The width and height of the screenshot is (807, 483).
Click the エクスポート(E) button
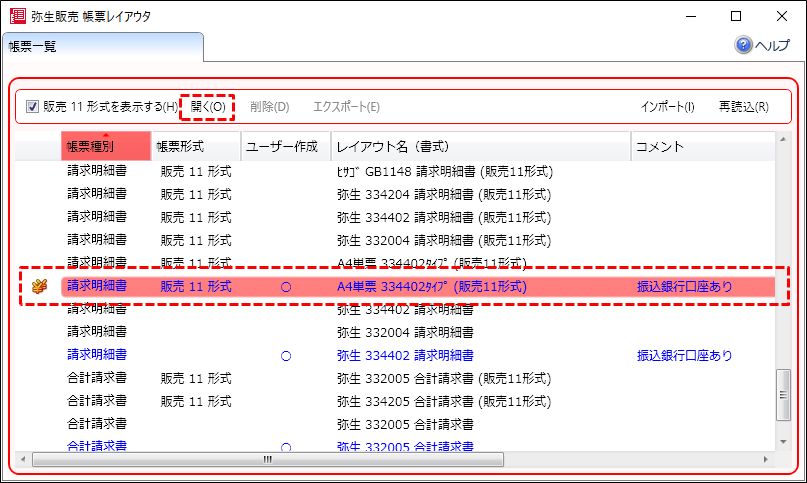[x=346, y=107]
